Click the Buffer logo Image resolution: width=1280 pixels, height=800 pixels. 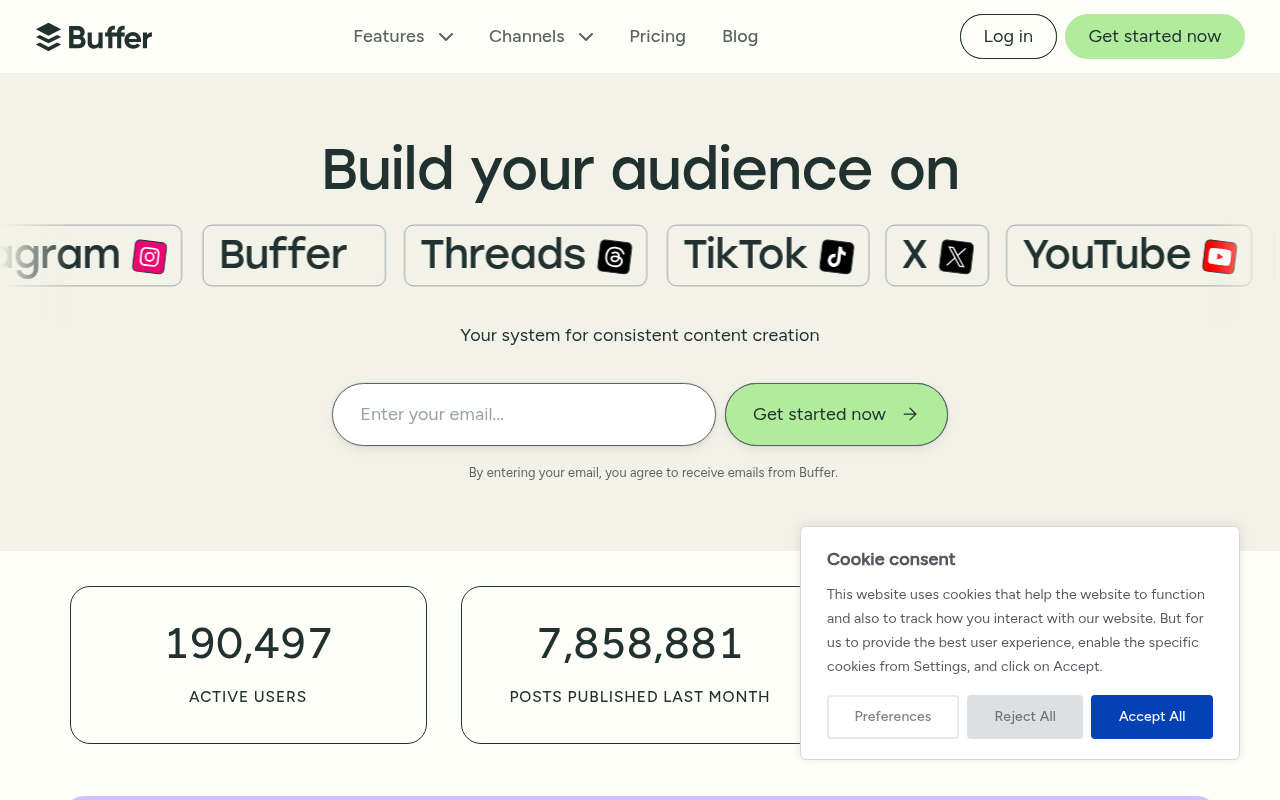click(94, 36)
